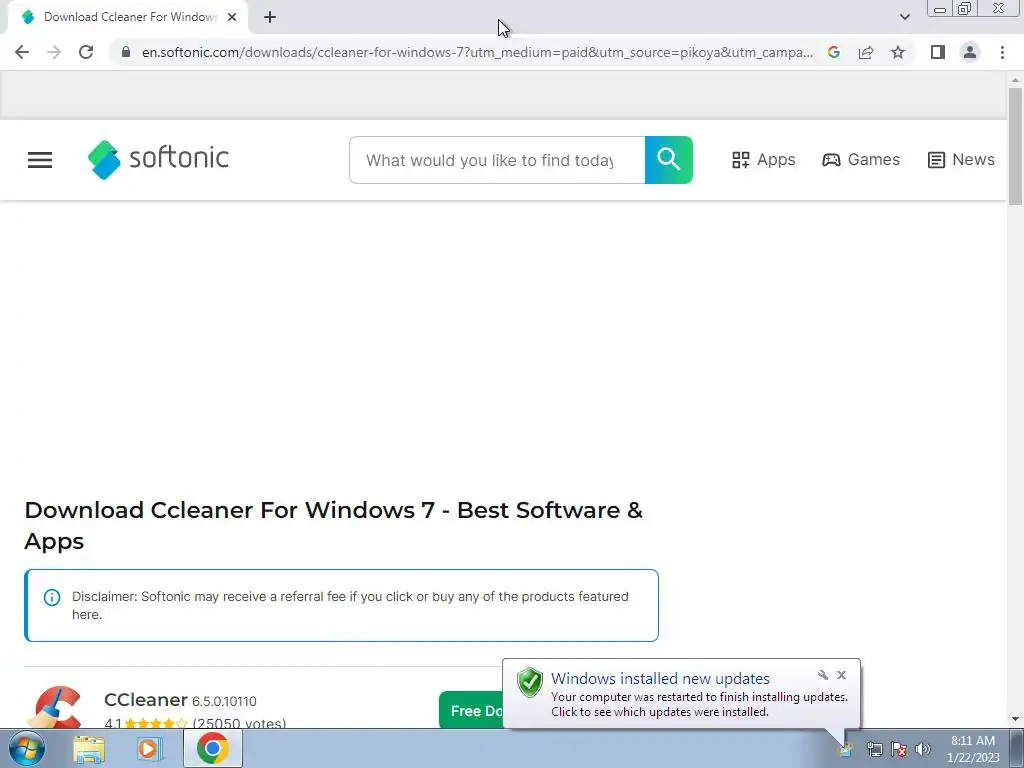Click the volume speaker tray icon

click(922, 749)
